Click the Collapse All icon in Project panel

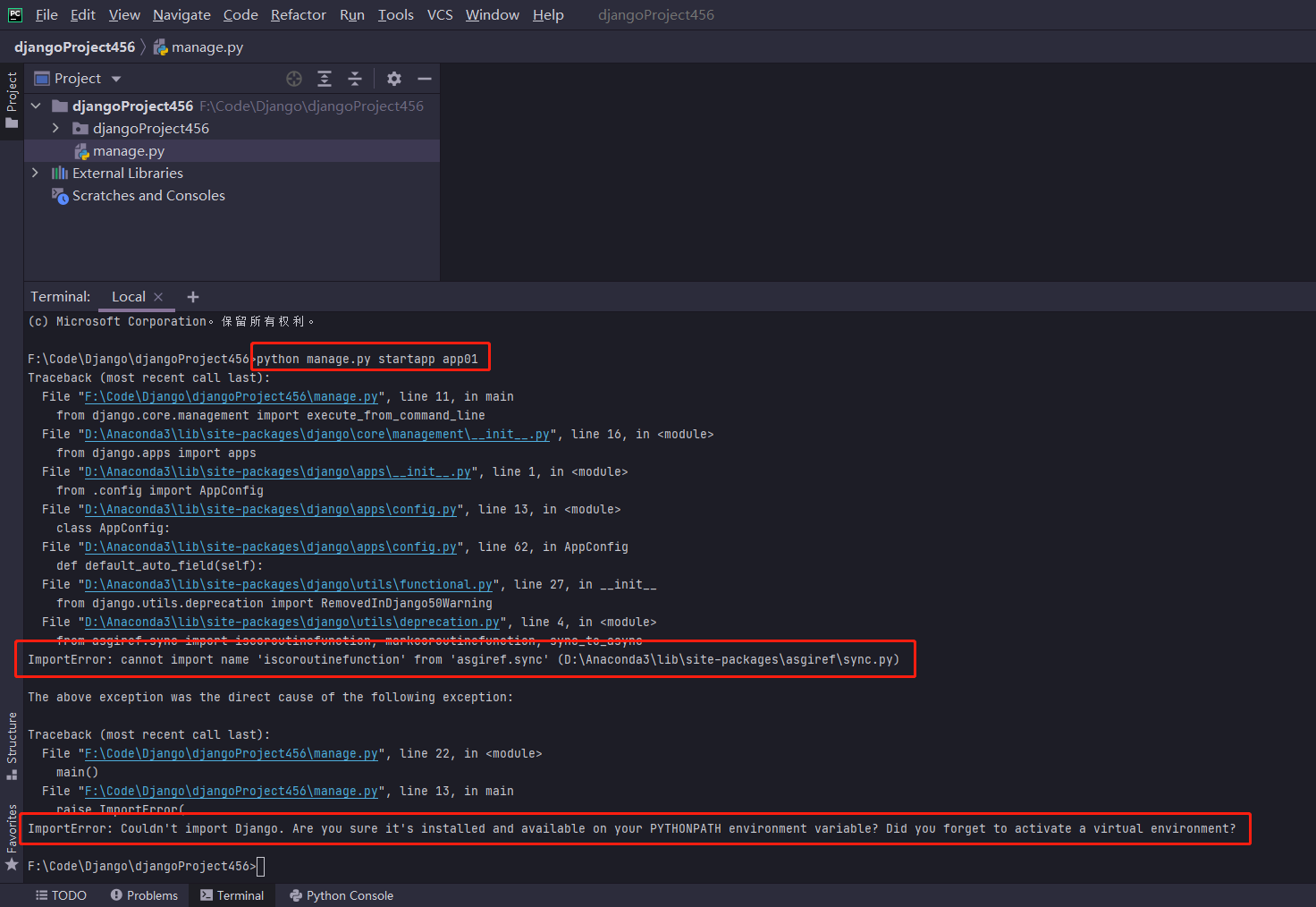[x=355, y=79]
